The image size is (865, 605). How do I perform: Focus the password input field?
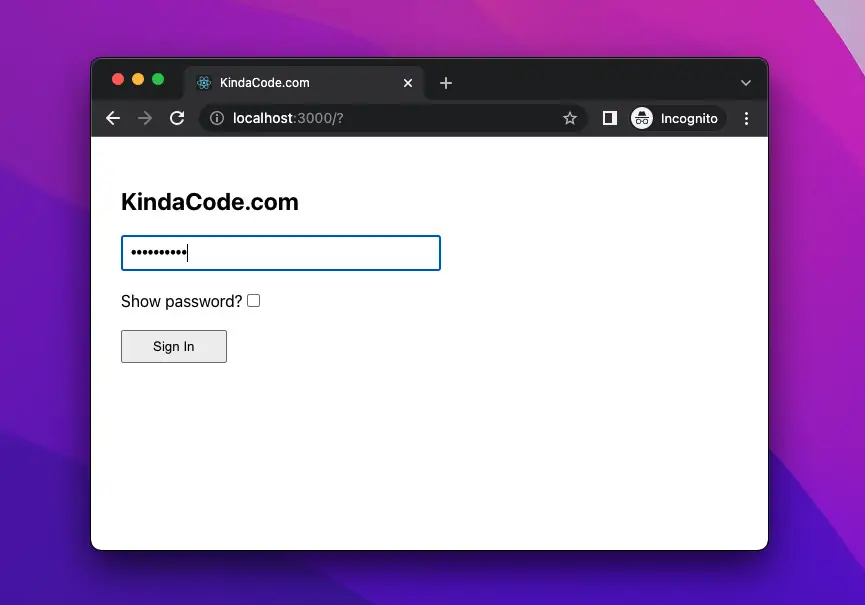281,253
